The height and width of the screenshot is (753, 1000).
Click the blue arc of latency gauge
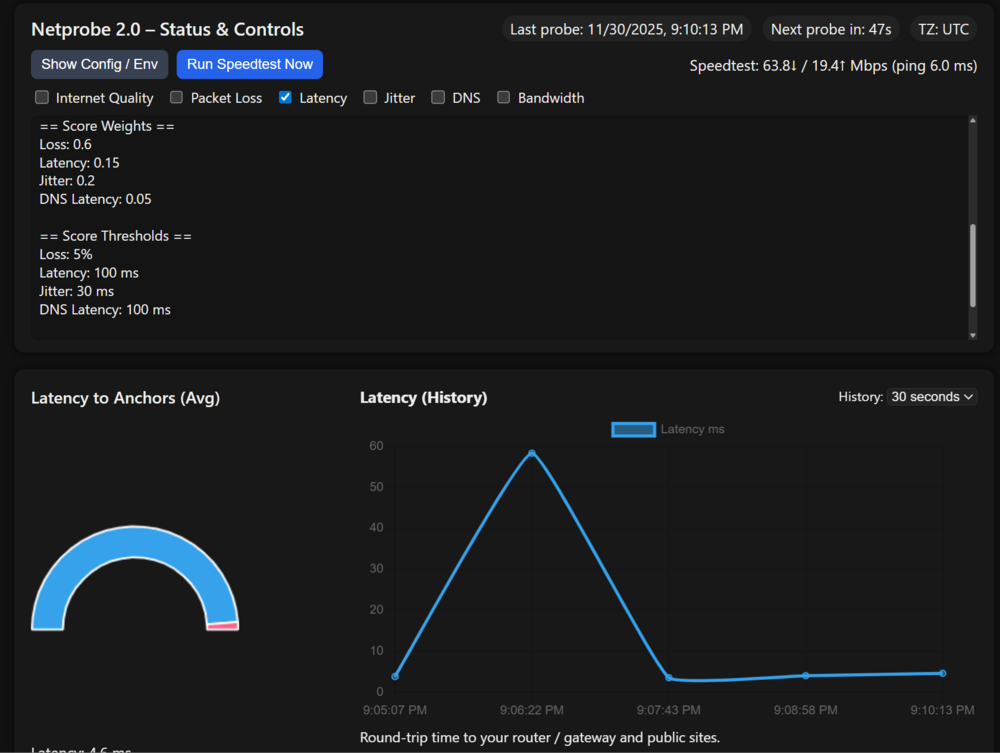point(134,542)
